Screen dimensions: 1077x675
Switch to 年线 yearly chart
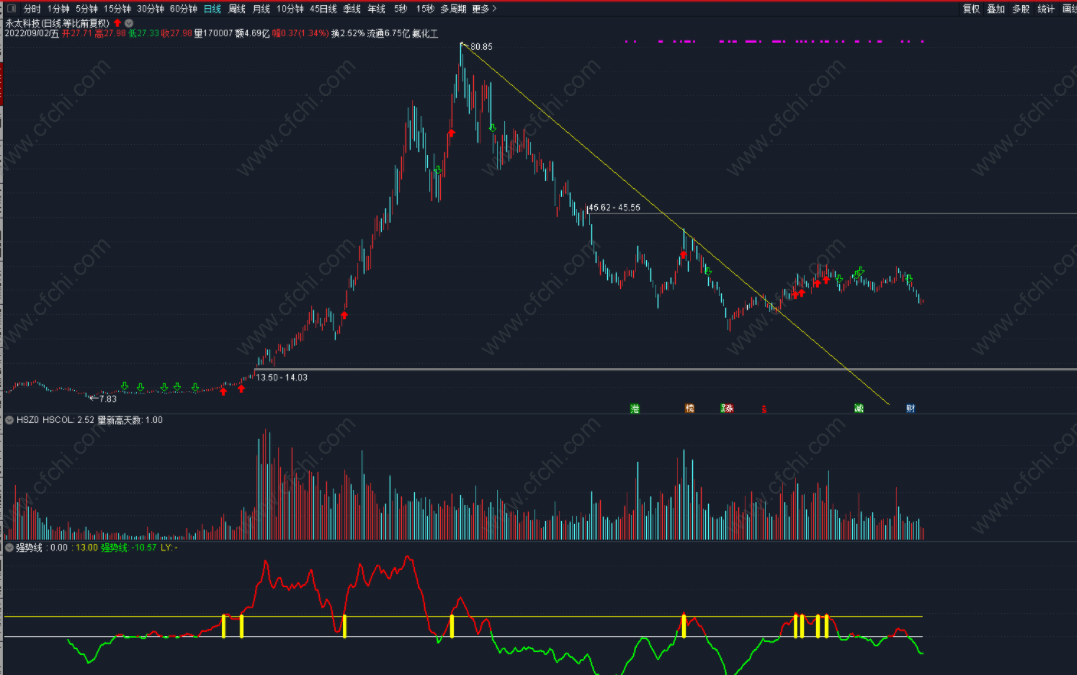[x=376, y=9]
